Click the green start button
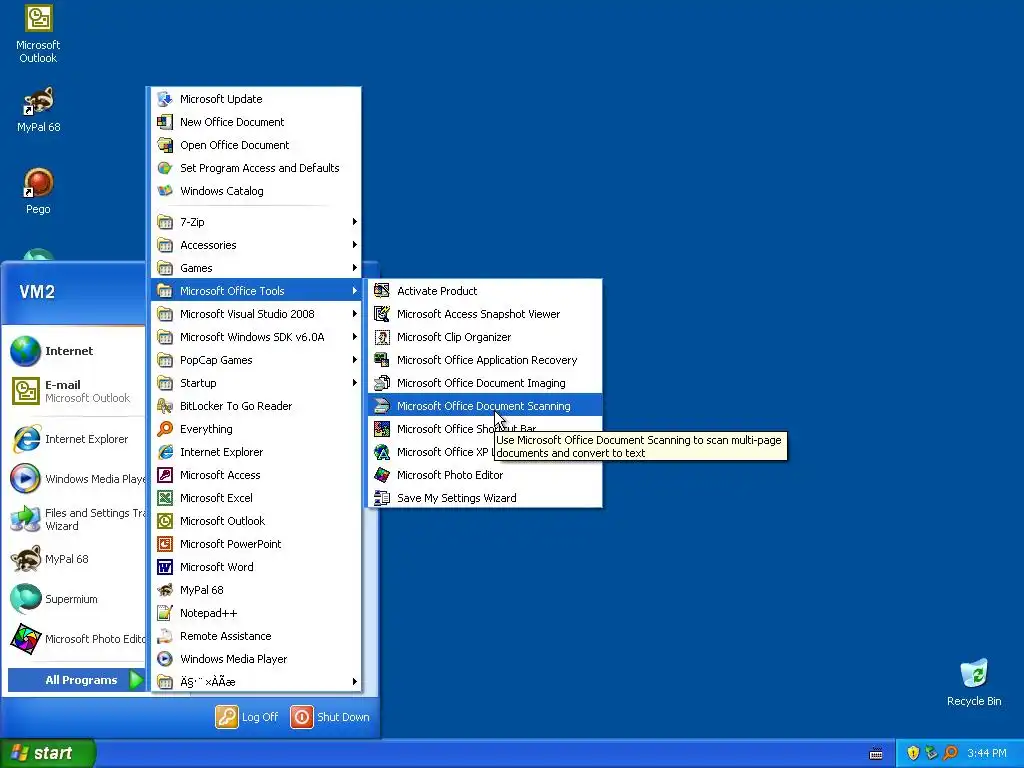The image size is (1024, 768). coord(48,753)
